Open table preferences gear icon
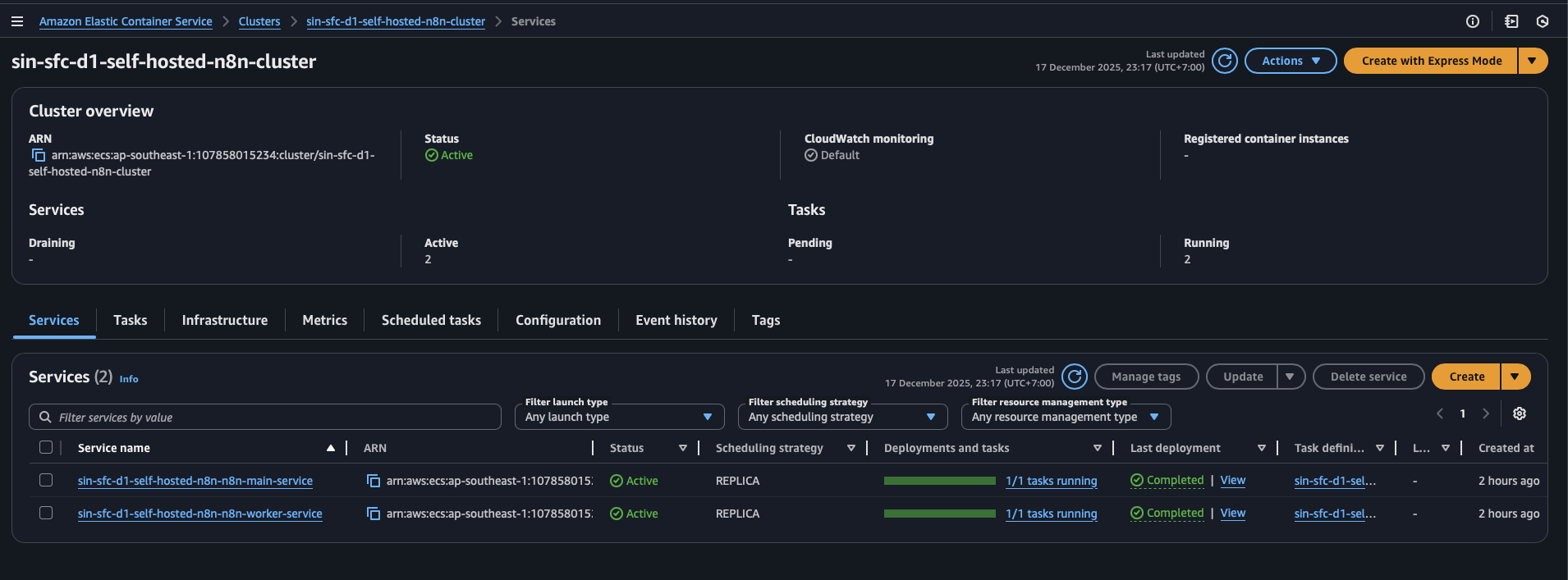Screen dimensions: 1568x580 click(1520, 413)
